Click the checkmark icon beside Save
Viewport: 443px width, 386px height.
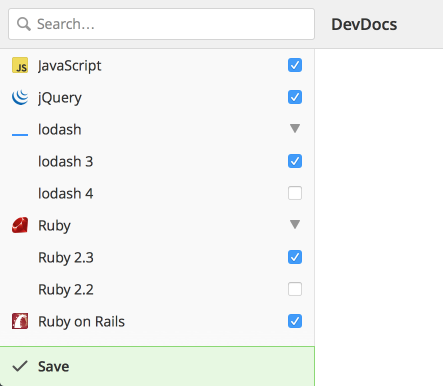tap(20, 366)
